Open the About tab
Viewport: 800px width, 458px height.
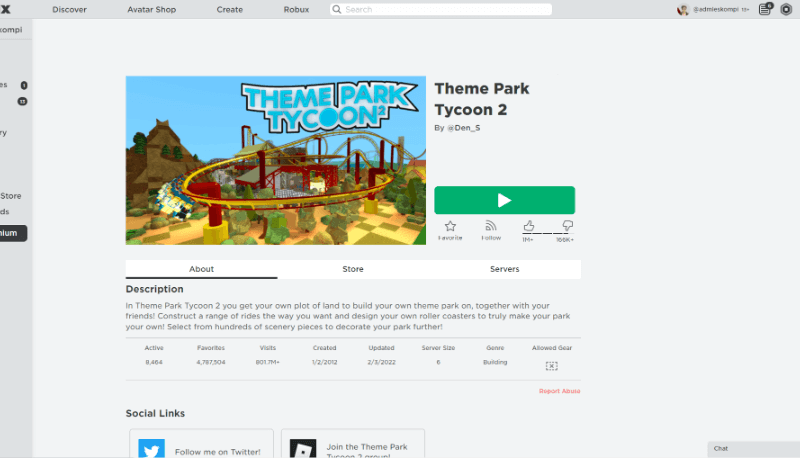click(x=202, y=269)
